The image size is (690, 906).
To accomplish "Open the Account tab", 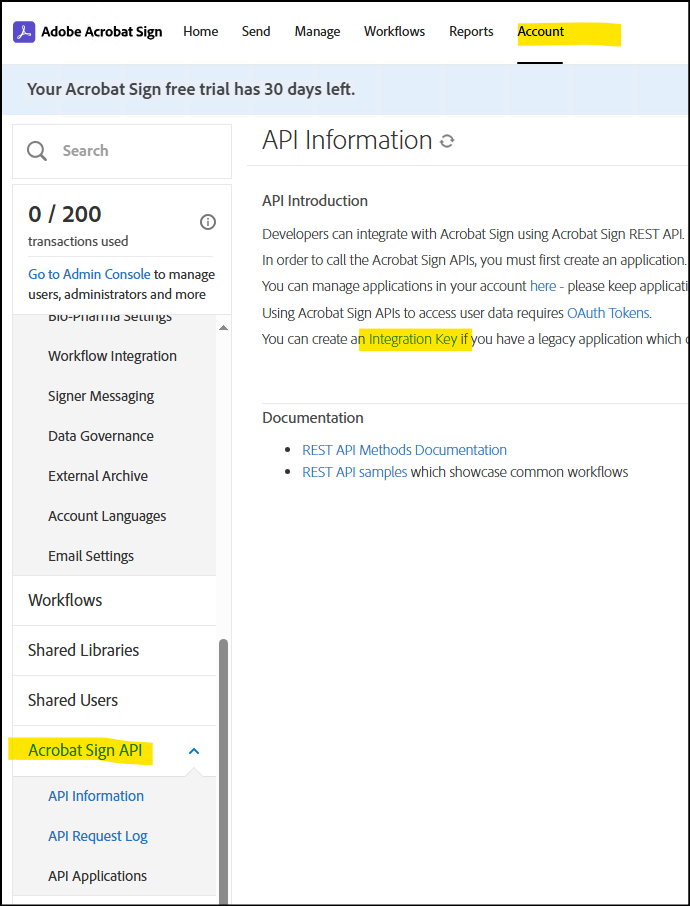I will (x=540, y=32).
